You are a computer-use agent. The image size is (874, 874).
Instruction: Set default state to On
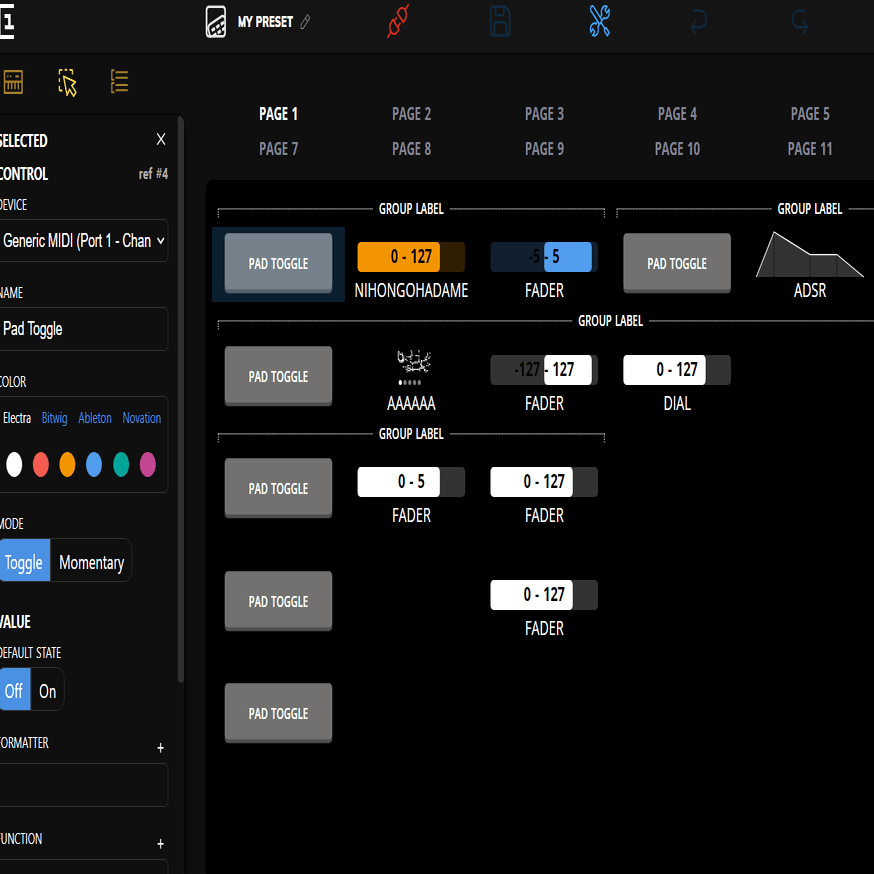click(x=46, y=690)
